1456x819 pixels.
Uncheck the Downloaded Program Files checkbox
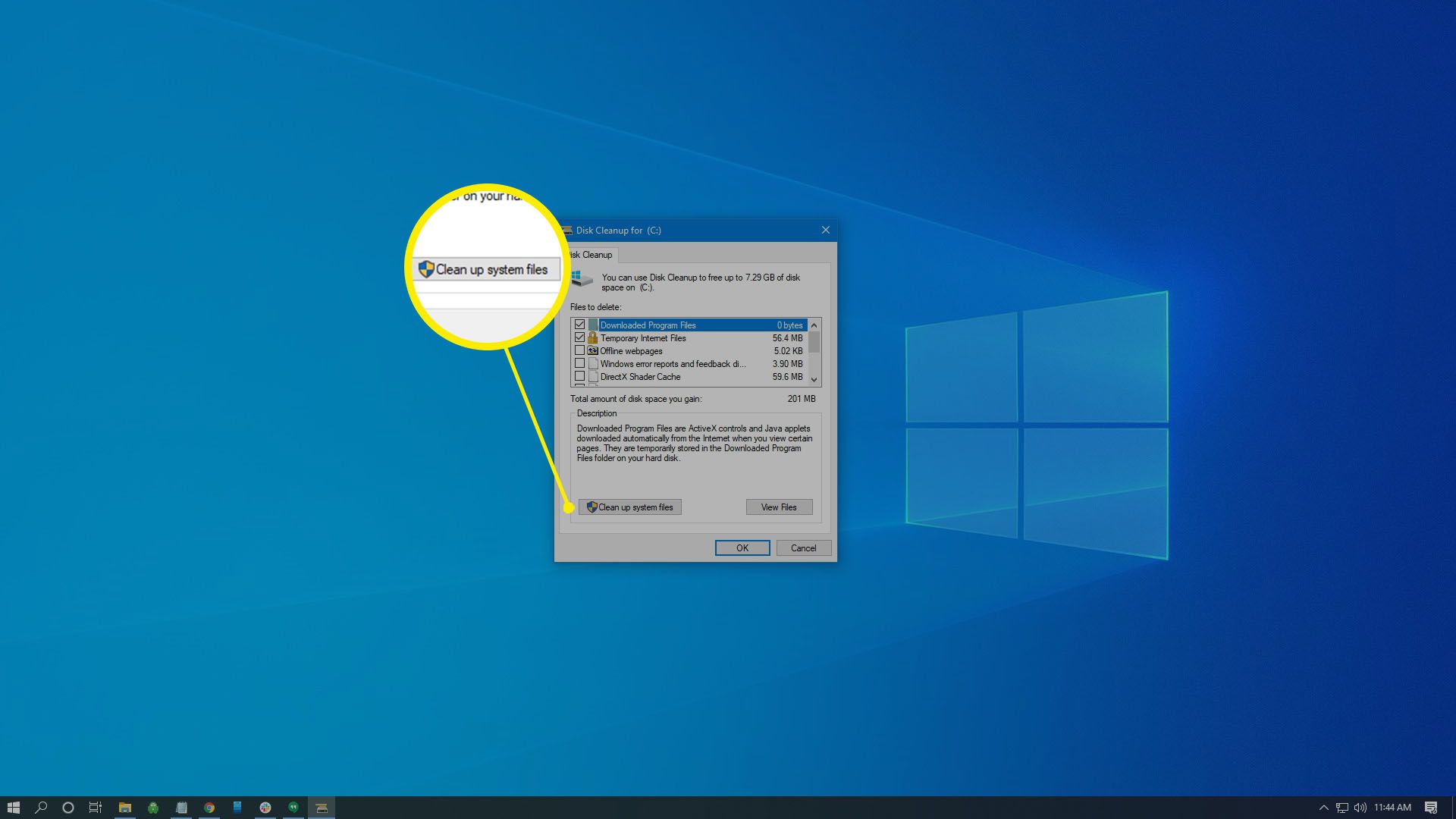(579, 325)
